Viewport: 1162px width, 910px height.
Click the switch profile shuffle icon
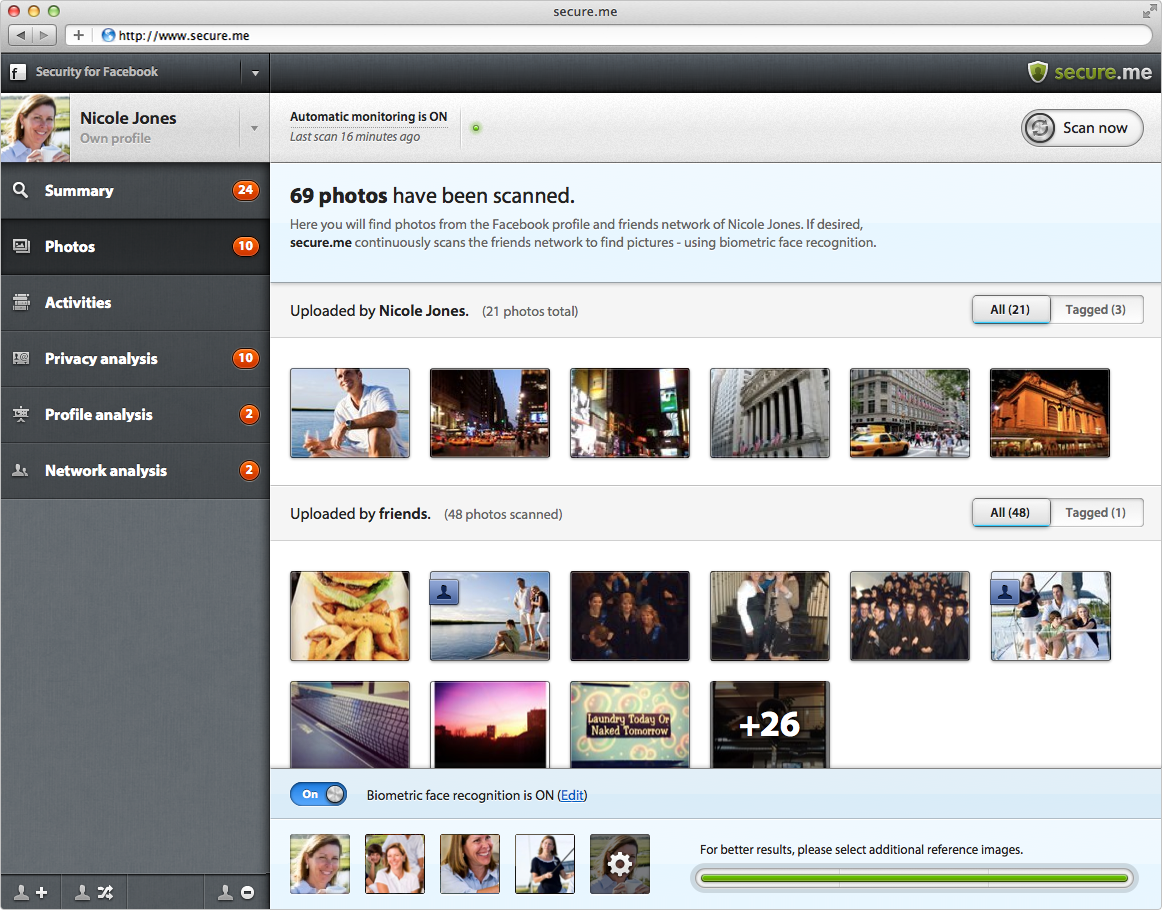94,892
